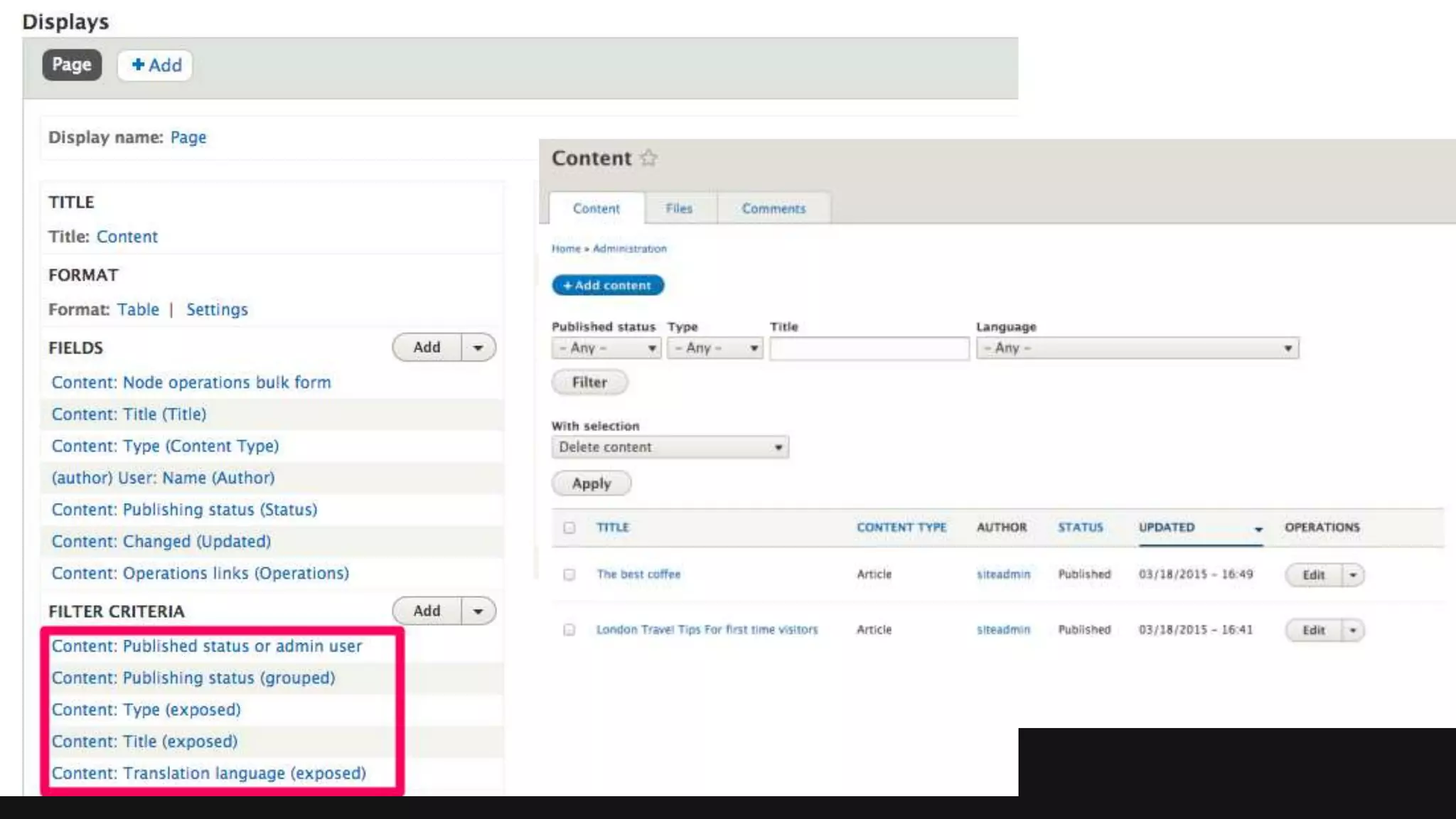1456x819 pixels.
Task: Open the Delete content selection dropdown
Action: [670, 447]
